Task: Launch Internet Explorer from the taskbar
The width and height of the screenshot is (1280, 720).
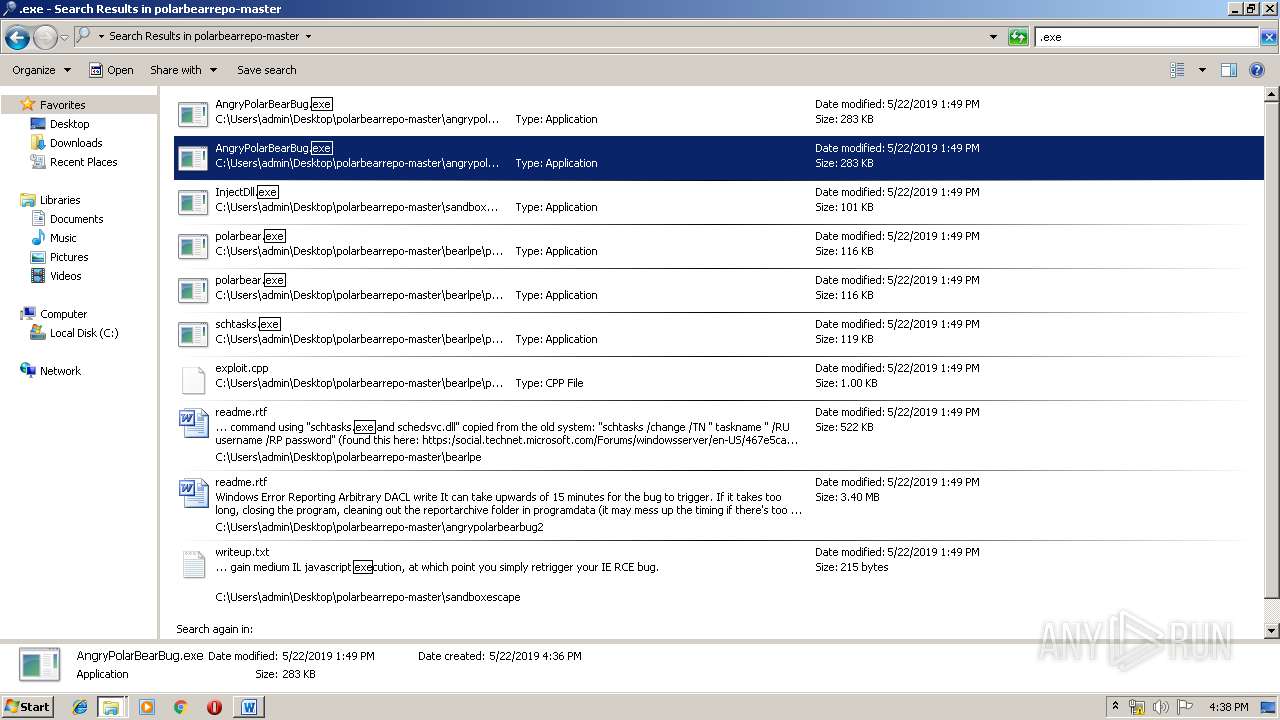Action: 81,707
